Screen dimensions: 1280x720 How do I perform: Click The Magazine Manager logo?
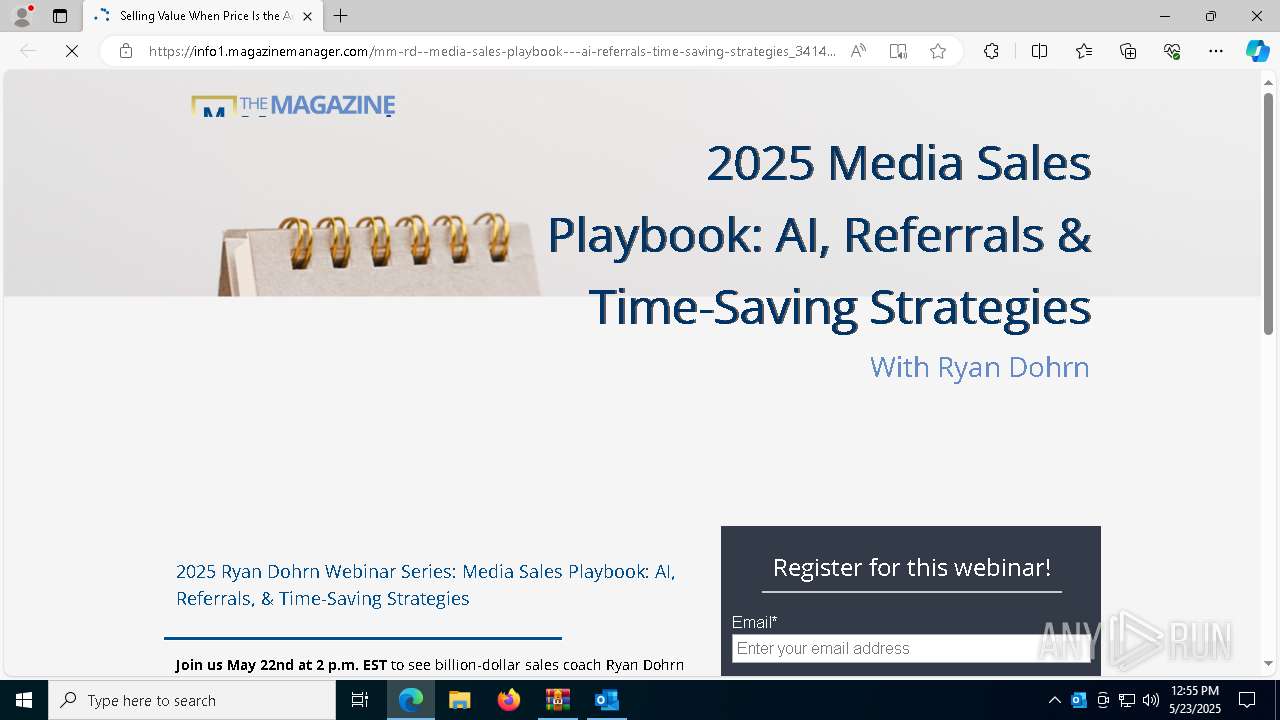(x=293, y=105)
